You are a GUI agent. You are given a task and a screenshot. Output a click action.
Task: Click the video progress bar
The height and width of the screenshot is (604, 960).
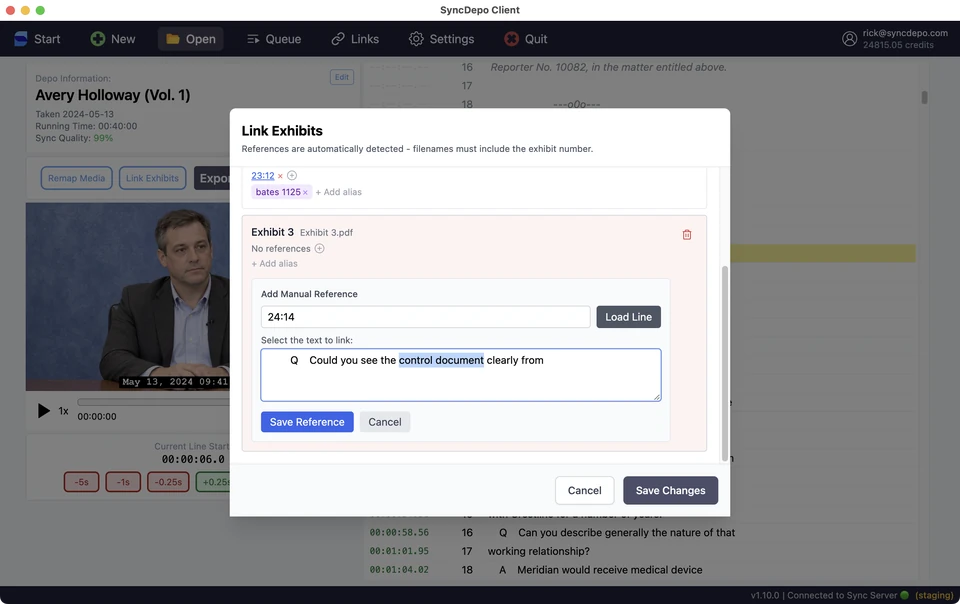coord(153,402)
